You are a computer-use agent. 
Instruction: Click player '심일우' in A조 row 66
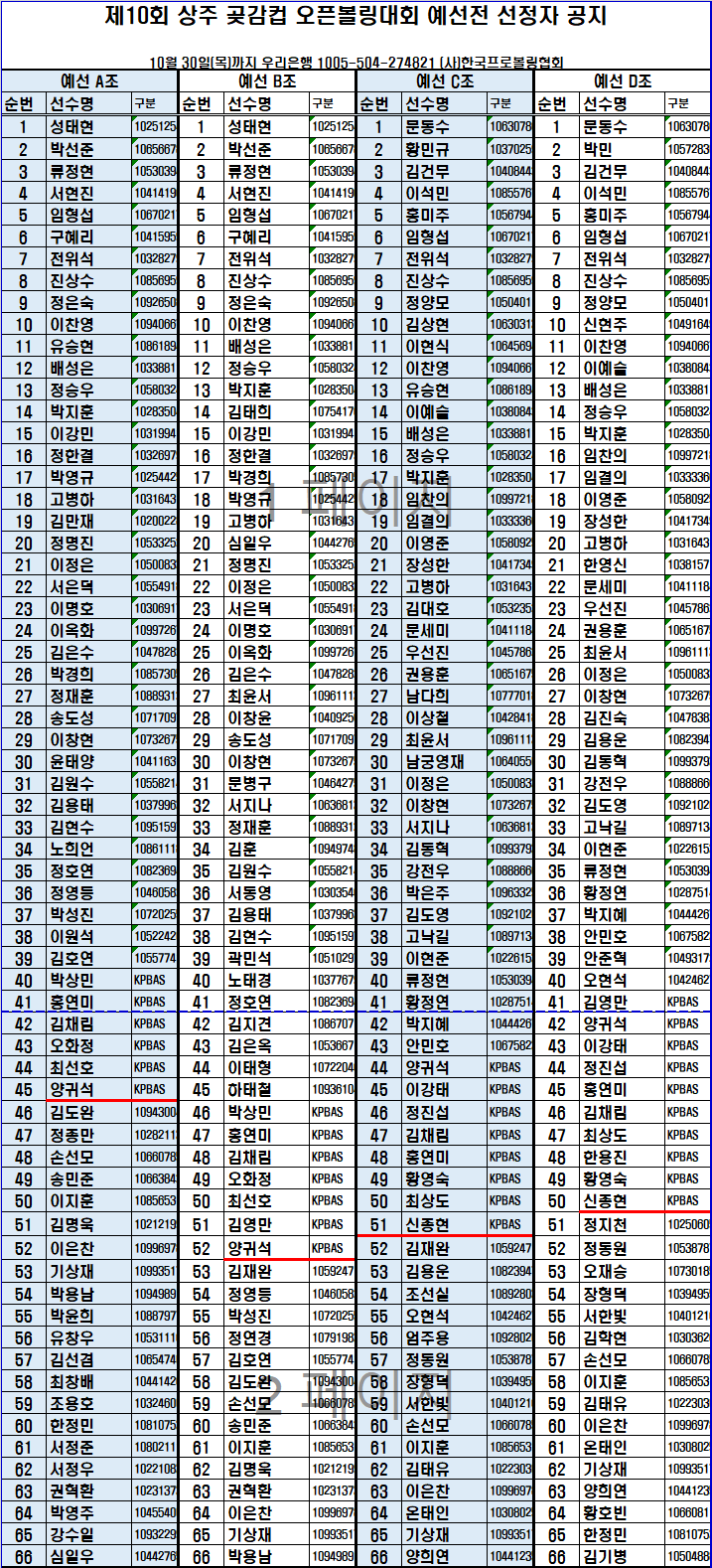[71, 1556]
